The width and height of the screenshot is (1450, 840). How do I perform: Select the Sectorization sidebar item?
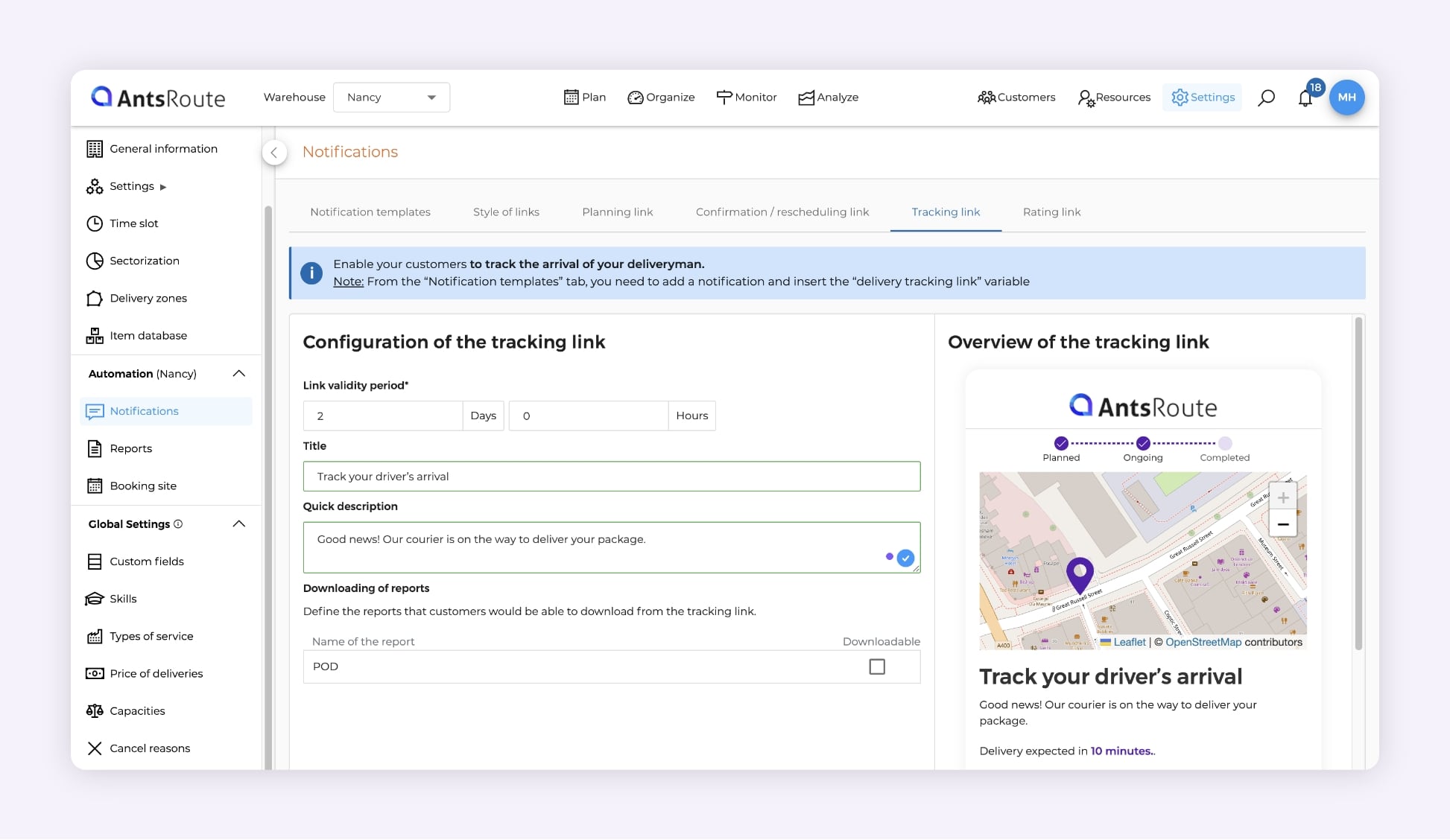tap(145, 261)
